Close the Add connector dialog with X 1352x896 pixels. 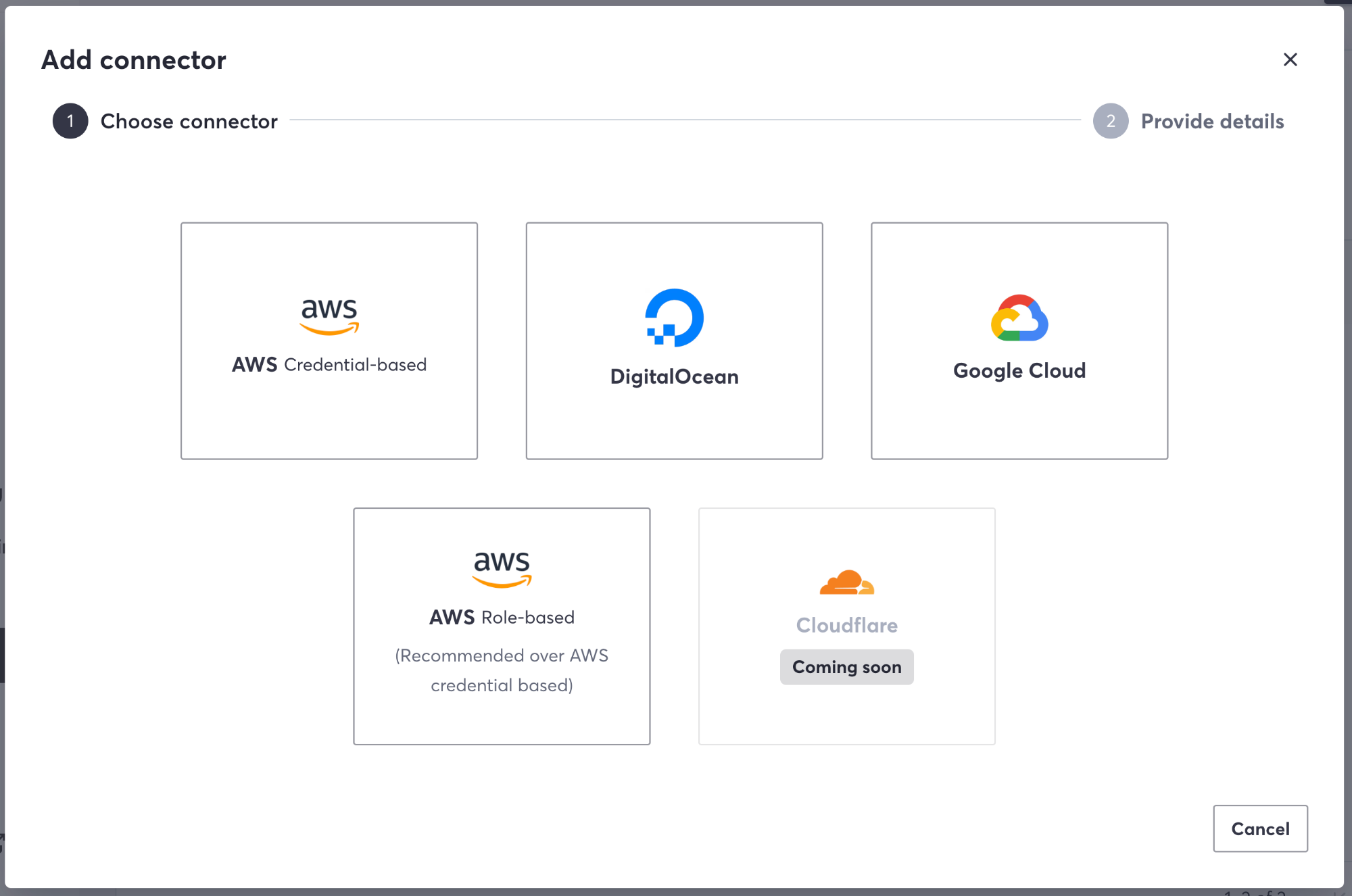pos(1290,59)
